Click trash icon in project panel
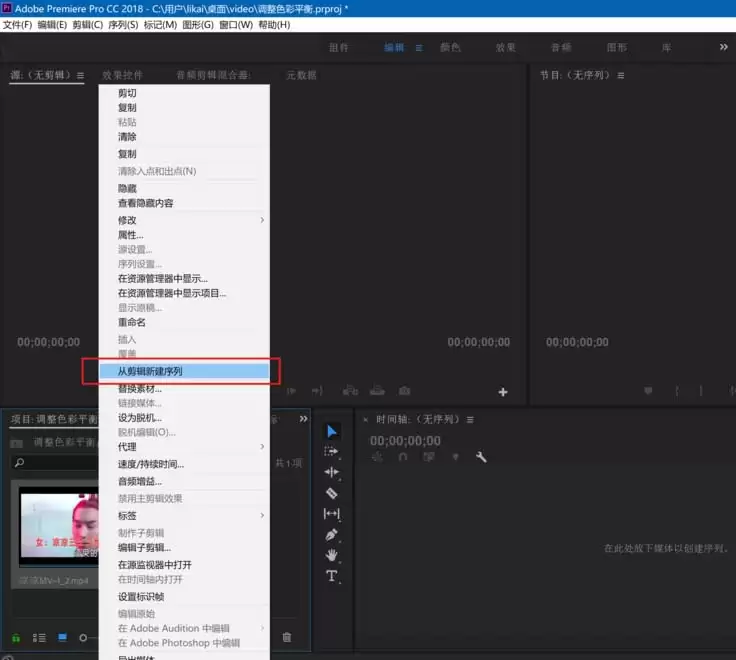 (x=287, y=637)
